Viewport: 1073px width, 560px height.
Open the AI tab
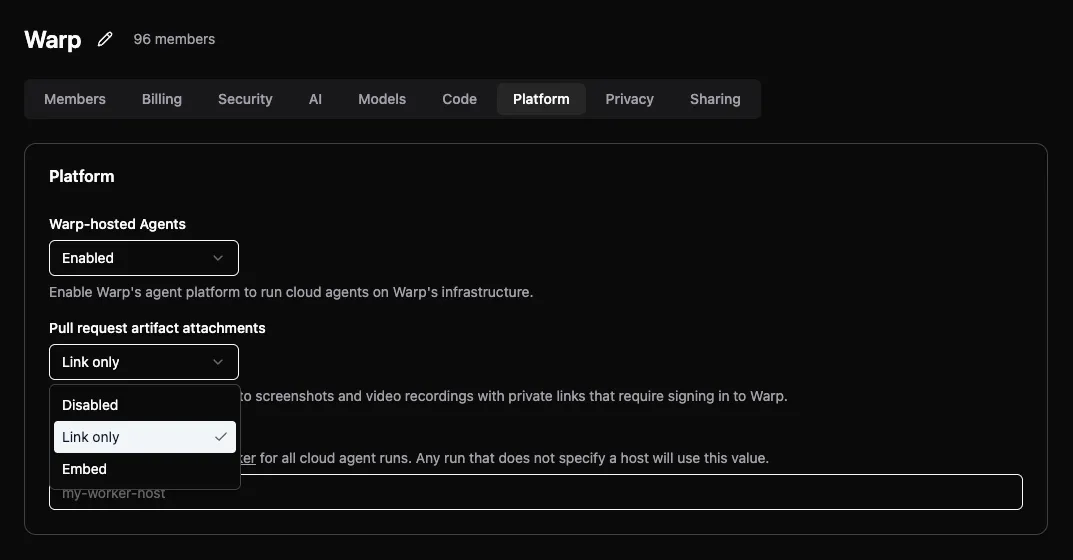(x=315, y=99)
